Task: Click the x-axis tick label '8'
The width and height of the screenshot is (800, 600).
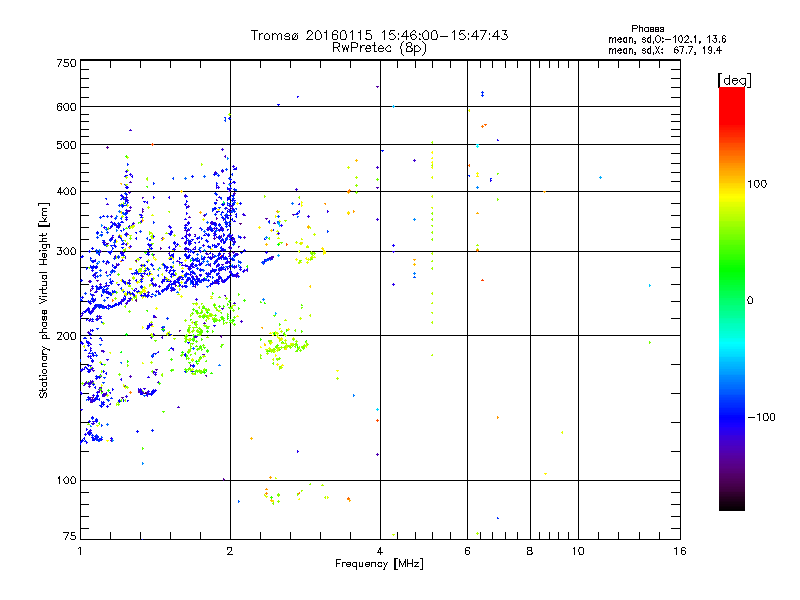Action: pyautogui.click(x=530, y=551)
